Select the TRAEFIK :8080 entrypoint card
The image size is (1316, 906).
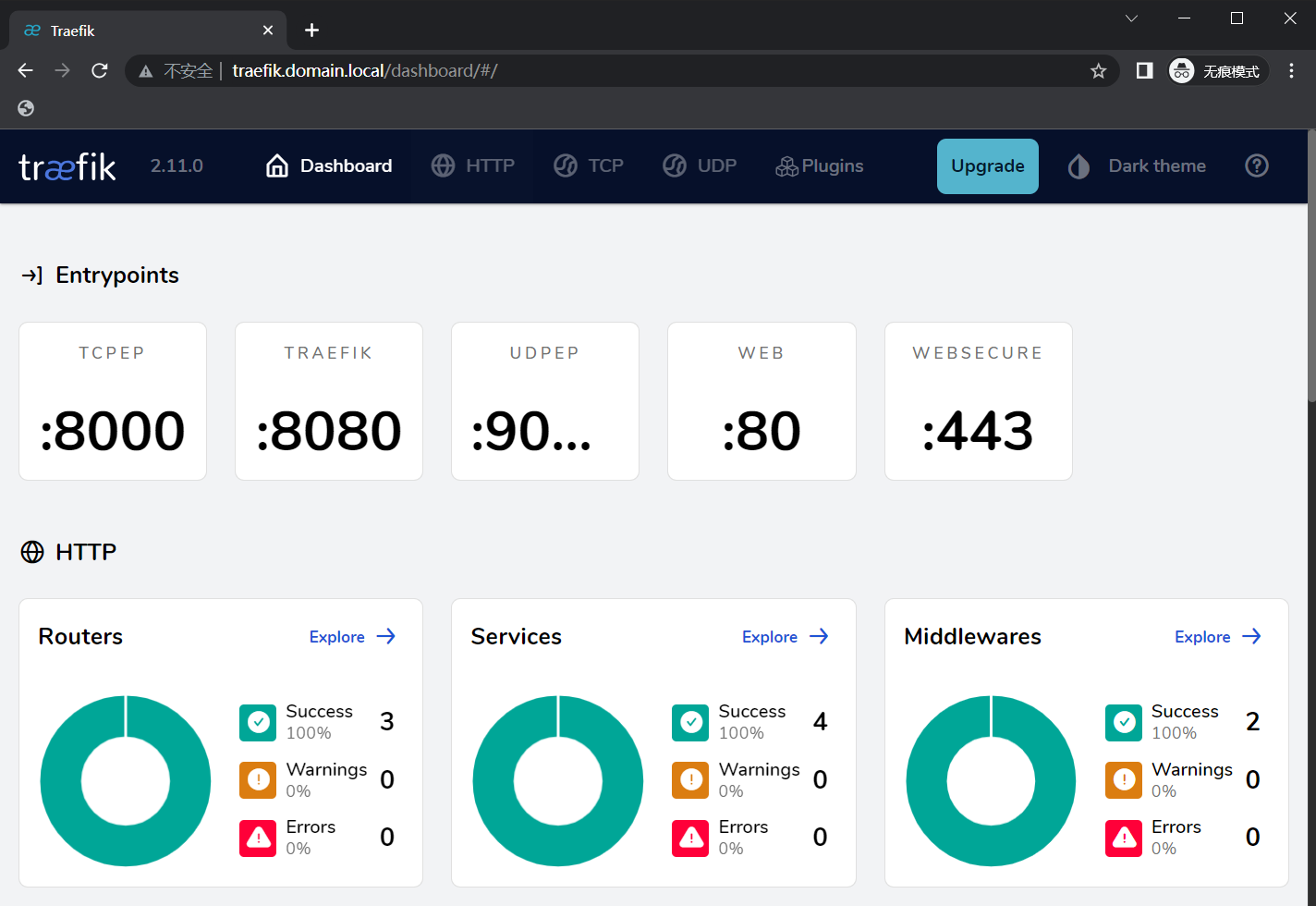coord(329,401)
